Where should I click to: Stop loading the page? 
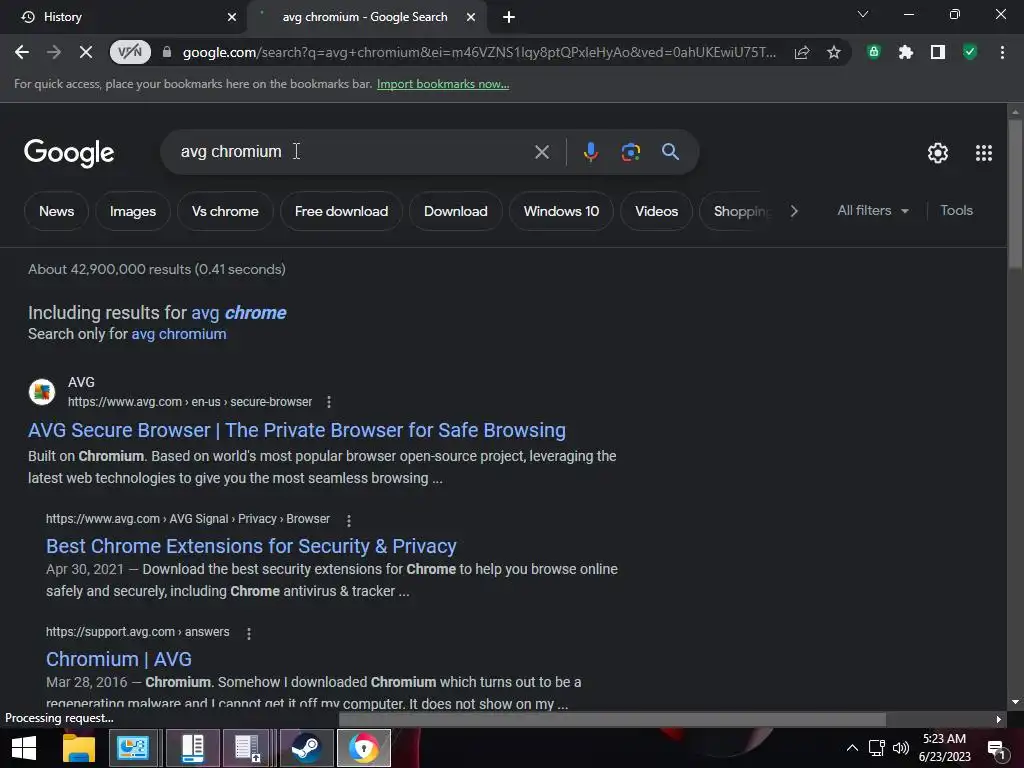click(x=86, y=52)
